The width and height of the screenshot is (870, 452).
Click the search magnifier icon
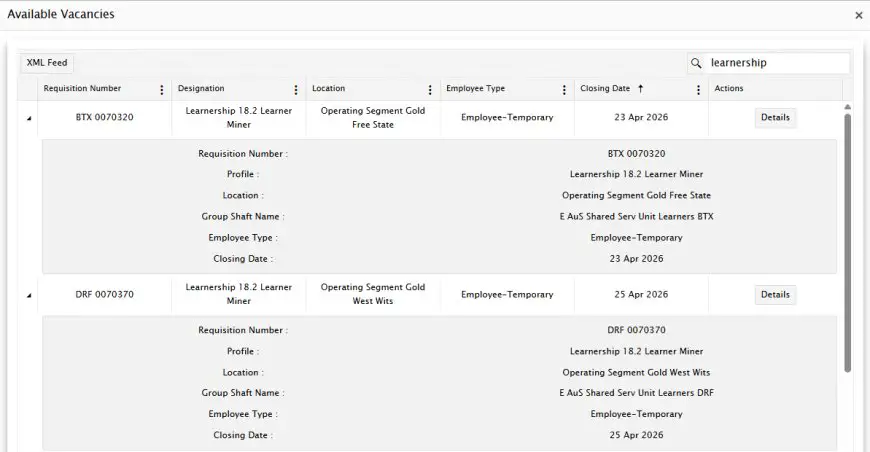click(x=696, y=63)
